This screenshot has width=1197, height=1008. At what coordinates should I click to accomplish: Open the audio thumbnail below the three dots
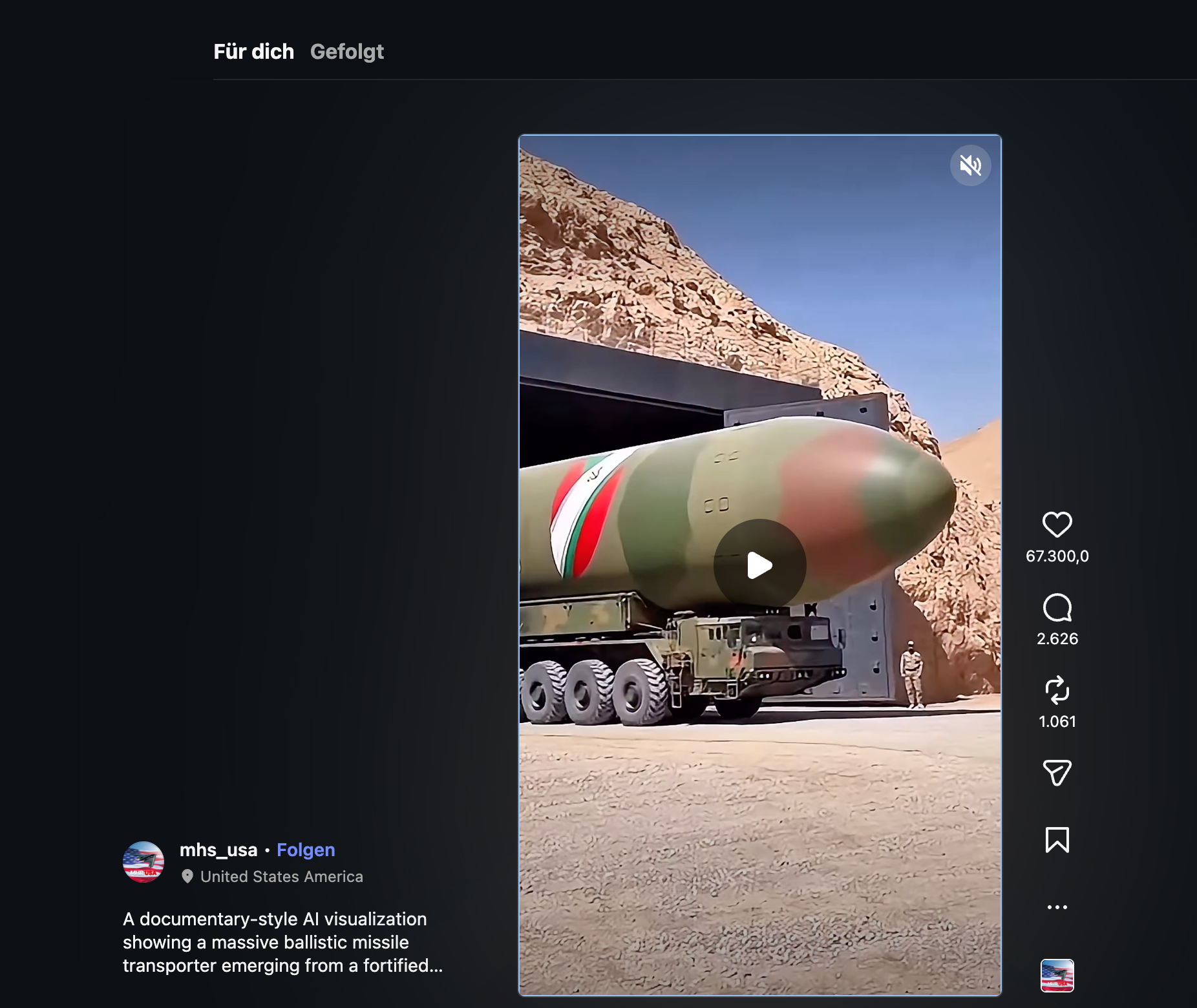pos(1057,976)
